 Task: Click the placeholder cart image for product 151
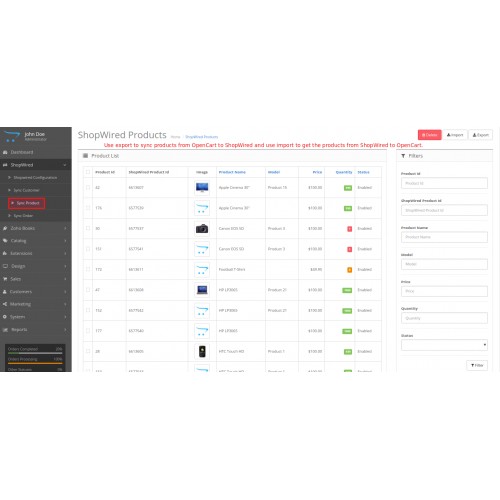click(x=202, y=249)
